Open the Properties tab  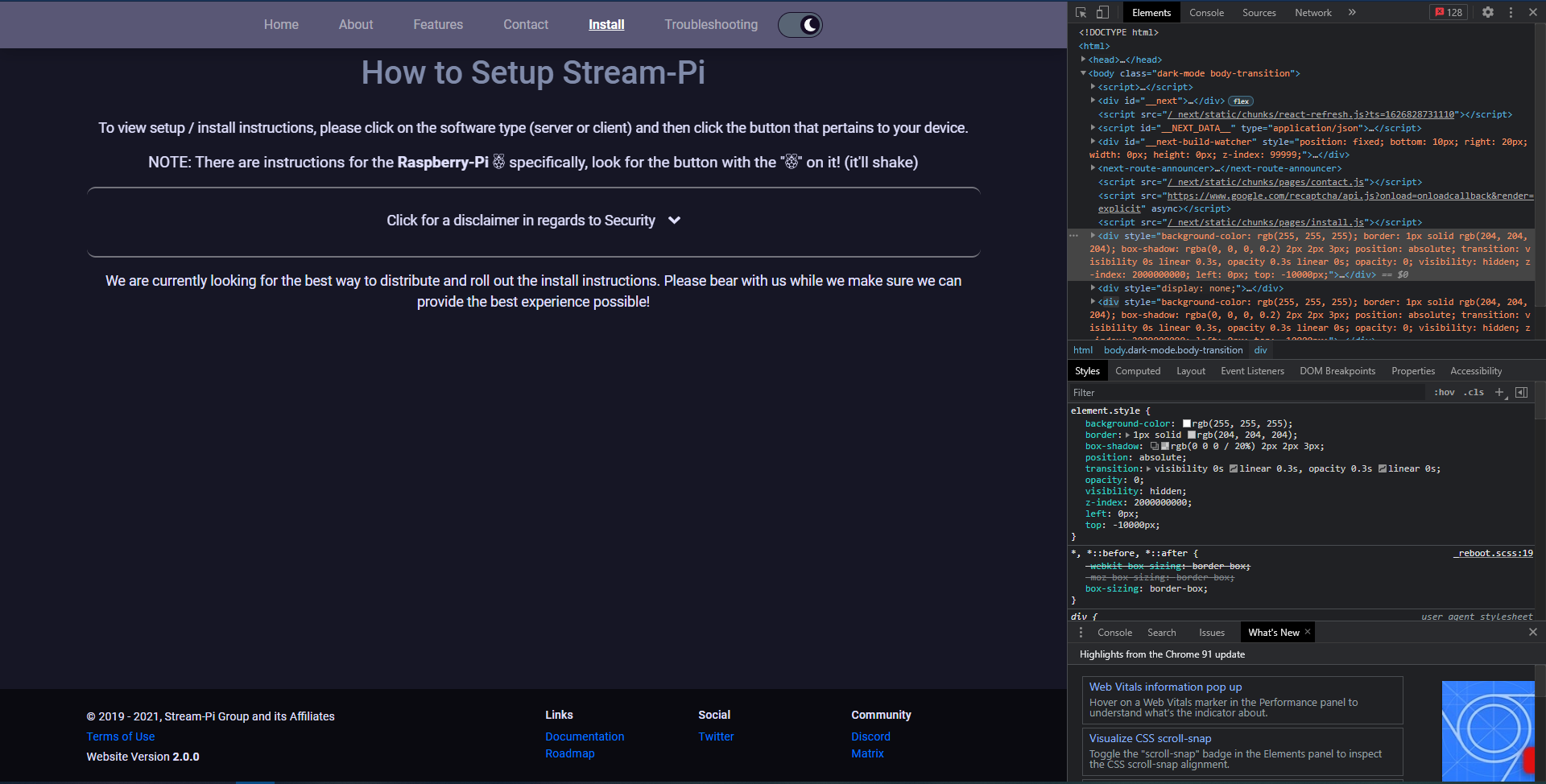[1413, 371]
